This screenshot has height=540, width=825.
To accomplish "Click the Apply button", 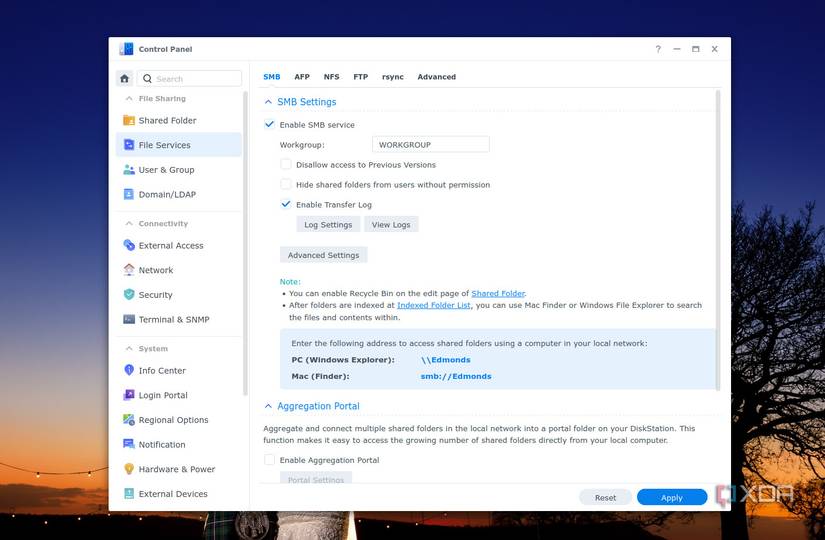I will [672, 497].
